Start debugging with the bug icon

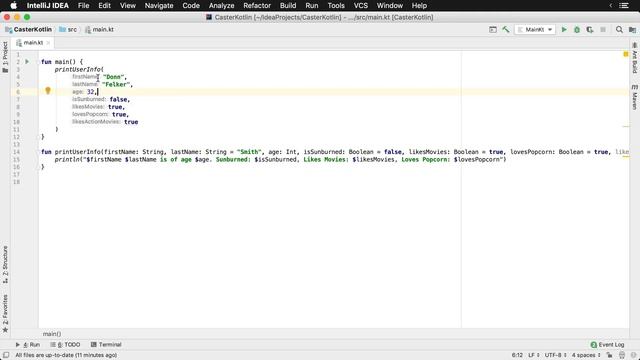(x=577, y=29)
